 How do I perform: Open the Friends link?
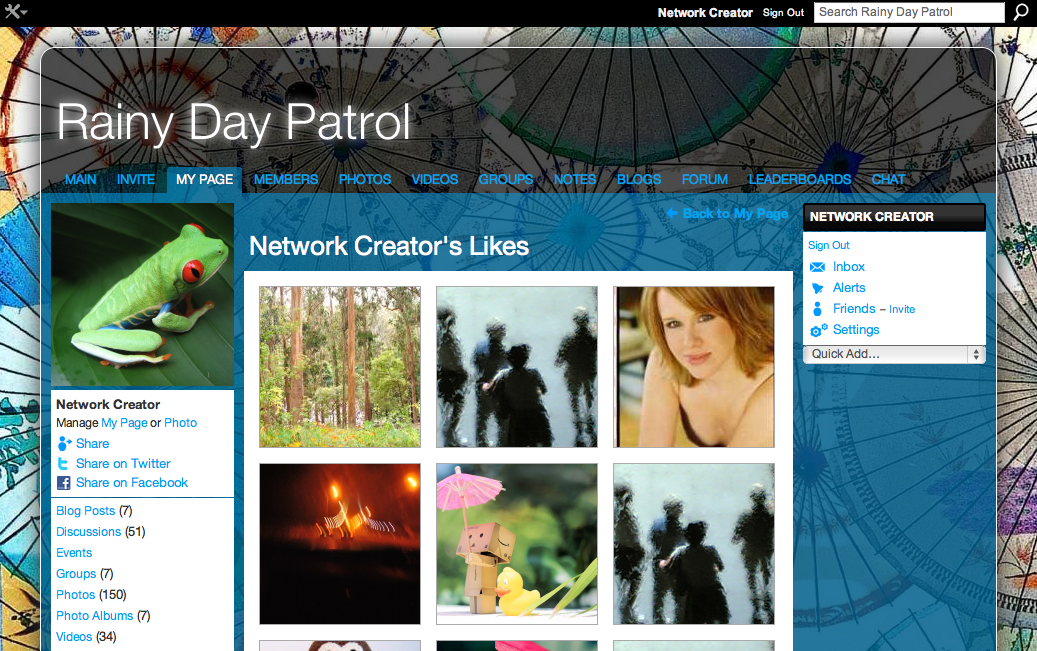click(x=854, y=309)
